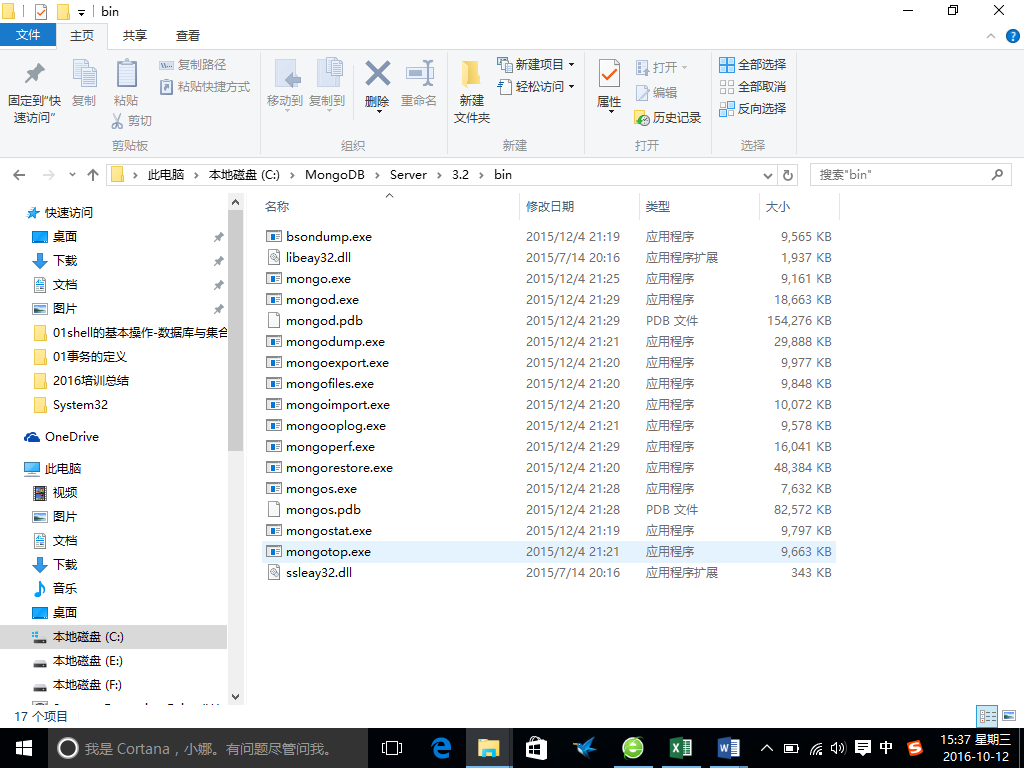Click Invert selection in the ribbon

pos(752,108)
